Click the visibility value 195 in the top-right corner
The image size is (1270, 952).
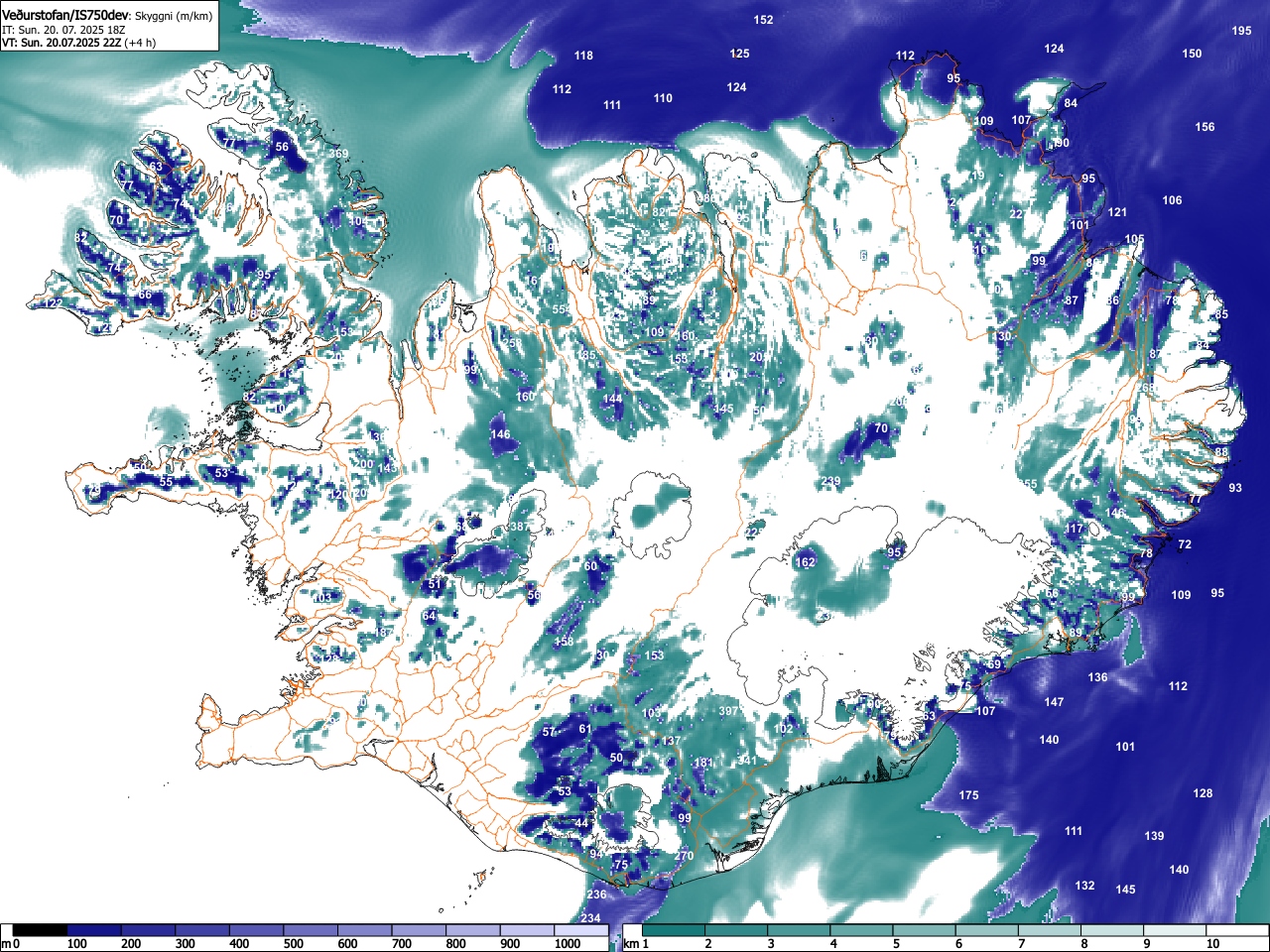point(1242,31)
